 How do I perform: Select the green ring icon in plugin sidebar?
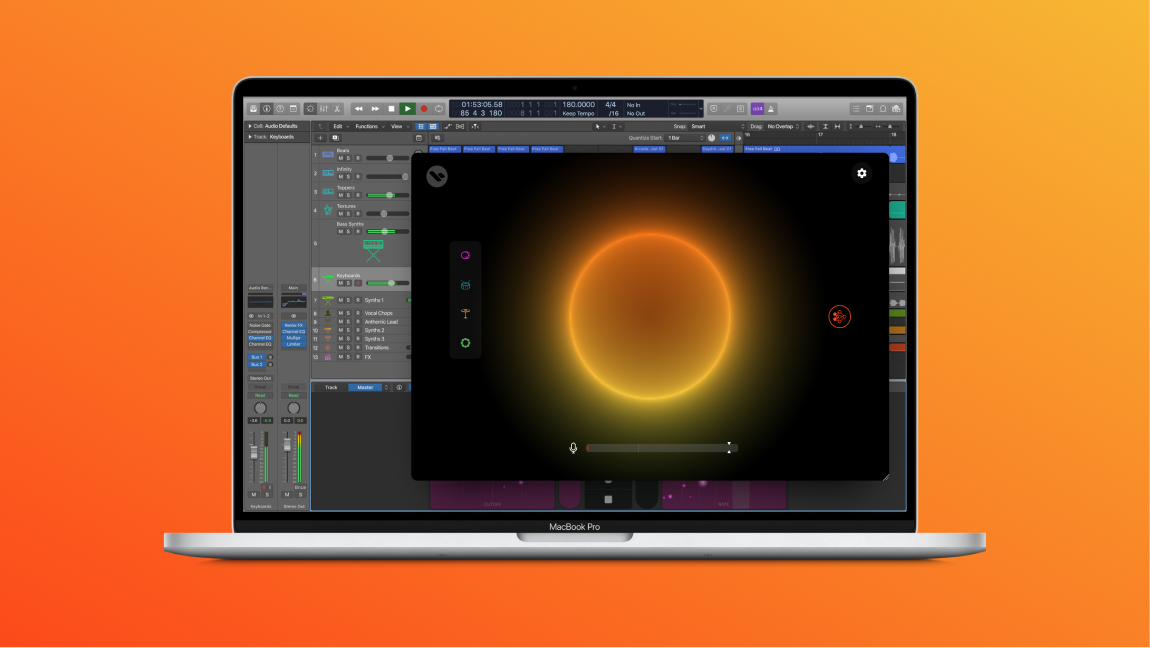pos(465,342)
